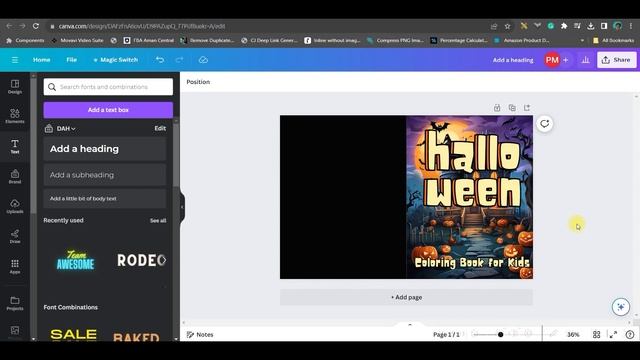This screenshot has width=640, height=360.
Task: Reload the browser page
Action: (x=36, y=26)
